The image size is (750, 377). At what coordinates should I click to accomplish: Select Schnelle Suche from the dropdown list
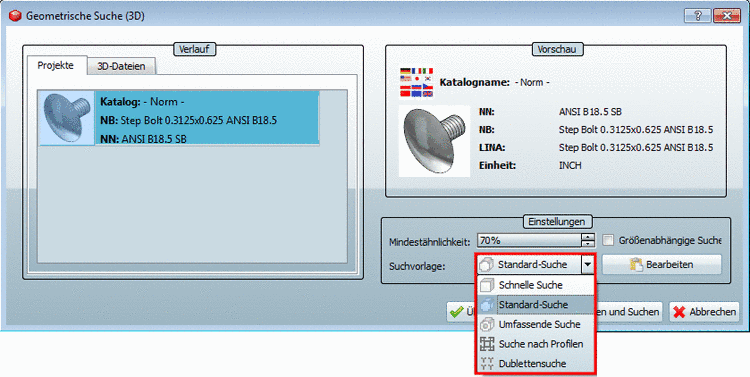(536, 285)
